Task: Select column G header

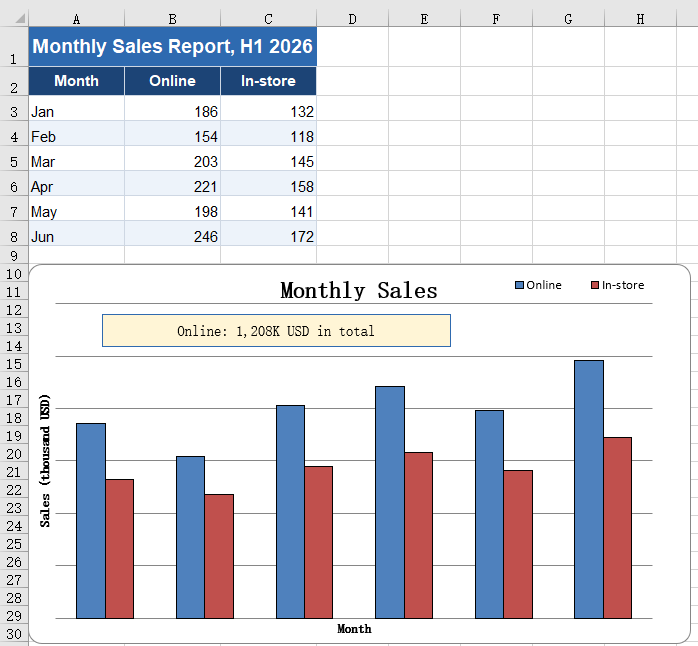Action: [x=568, y=19]
